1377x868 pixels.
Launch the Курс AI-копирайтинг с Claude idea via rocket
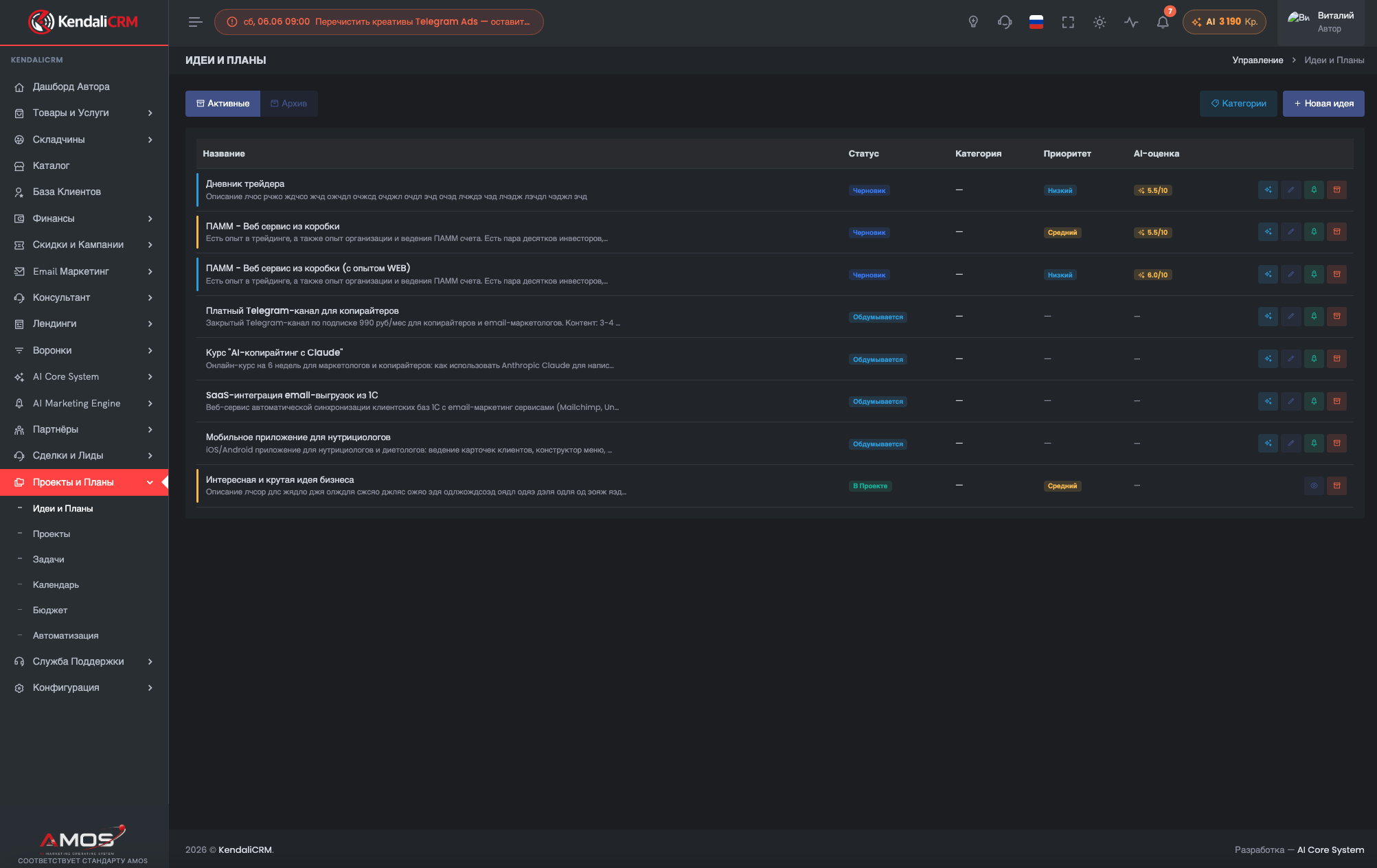click(1314, 359)
